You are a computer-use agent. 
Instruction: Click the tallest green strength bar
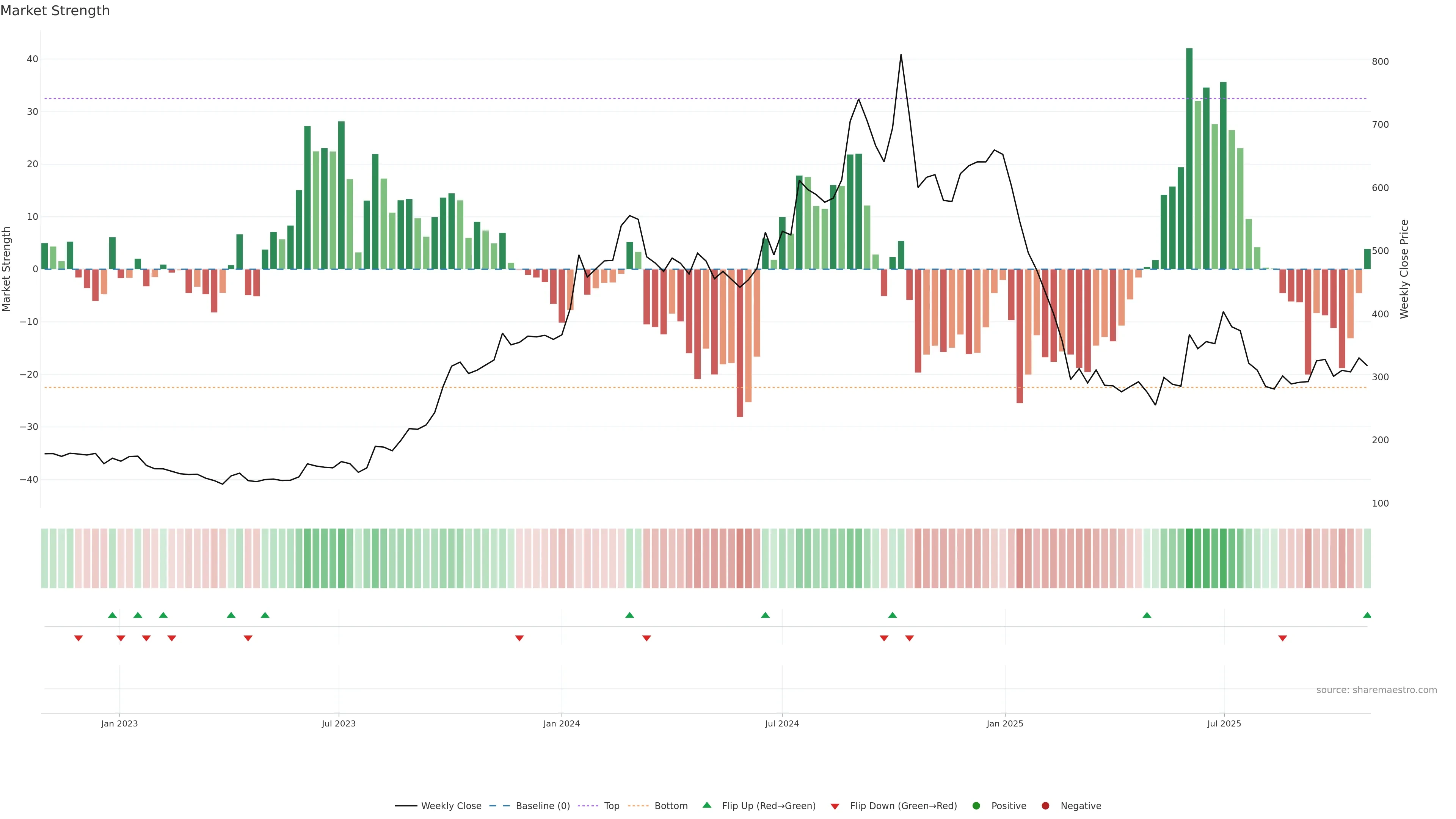click(1189, 158)
